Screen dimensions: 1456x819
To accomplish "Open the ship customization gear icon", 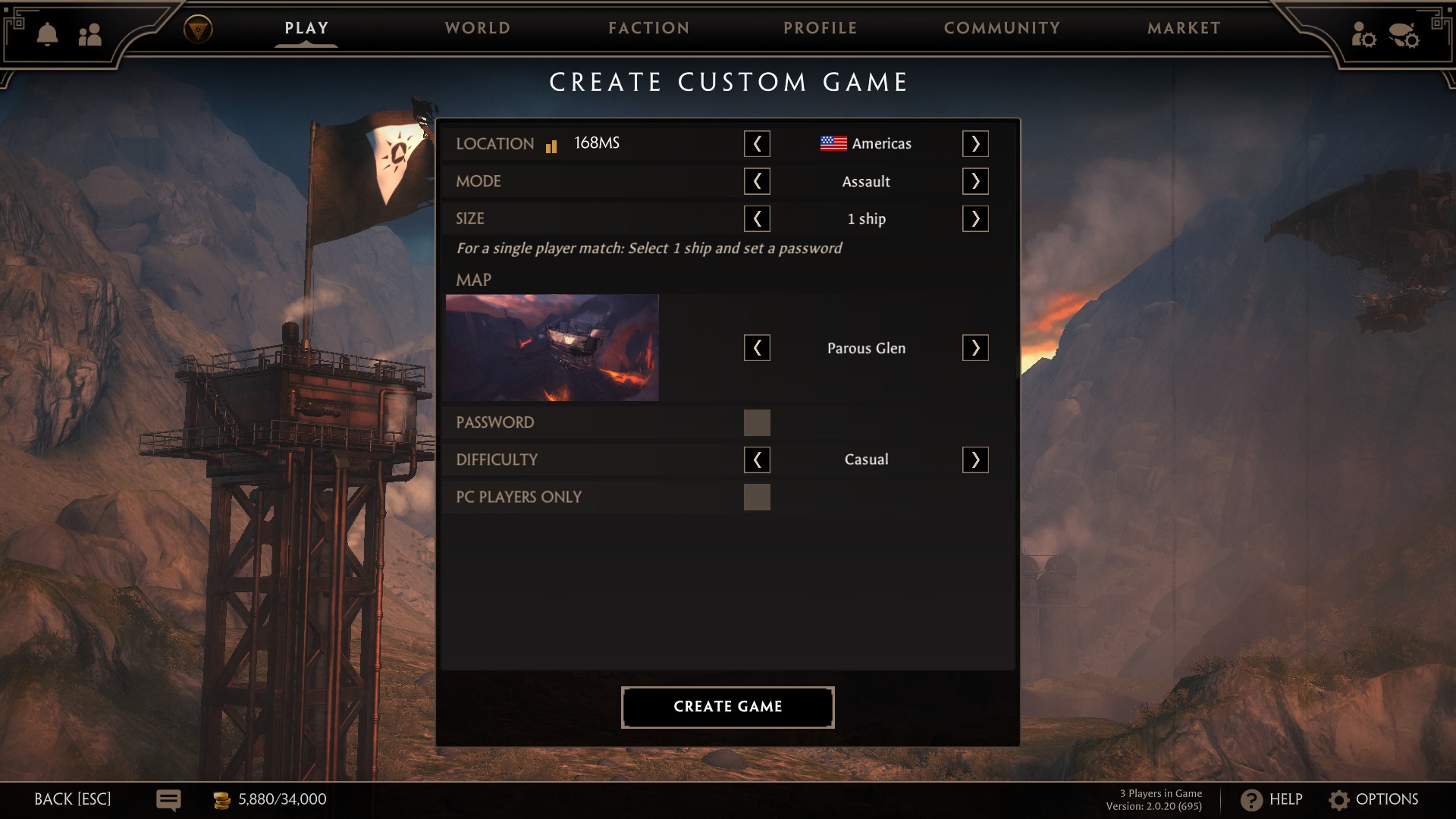I will 1404,34.
